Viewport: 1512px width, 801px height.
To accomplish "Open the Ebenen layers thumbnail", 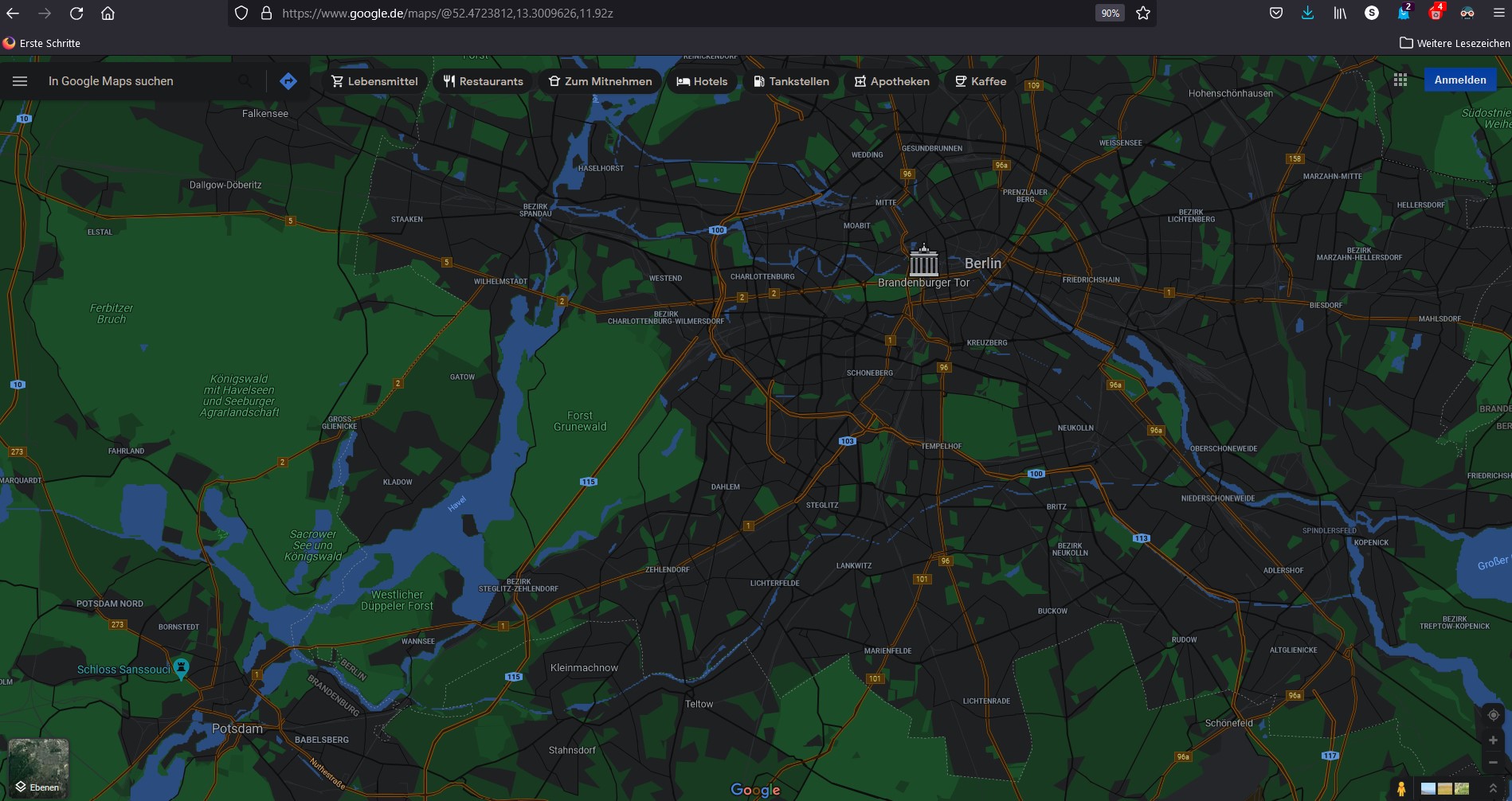I will click(x=38, y=768).
